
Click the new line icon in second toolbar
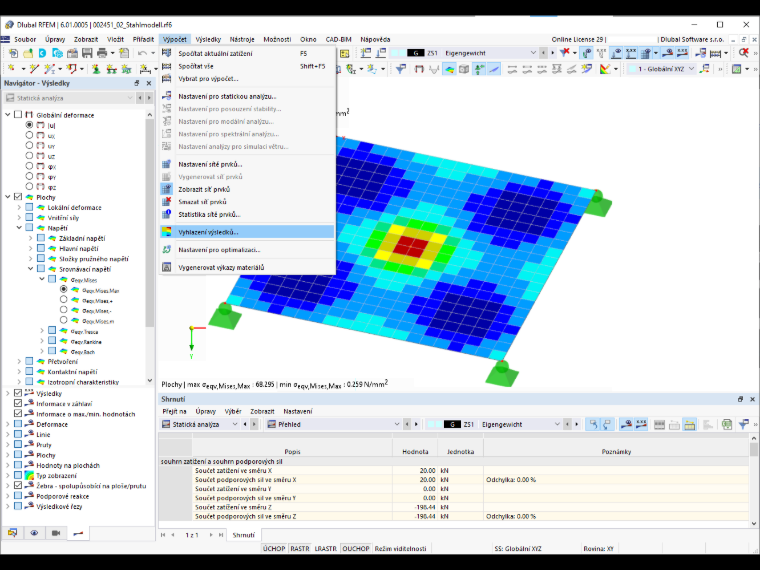34,69
